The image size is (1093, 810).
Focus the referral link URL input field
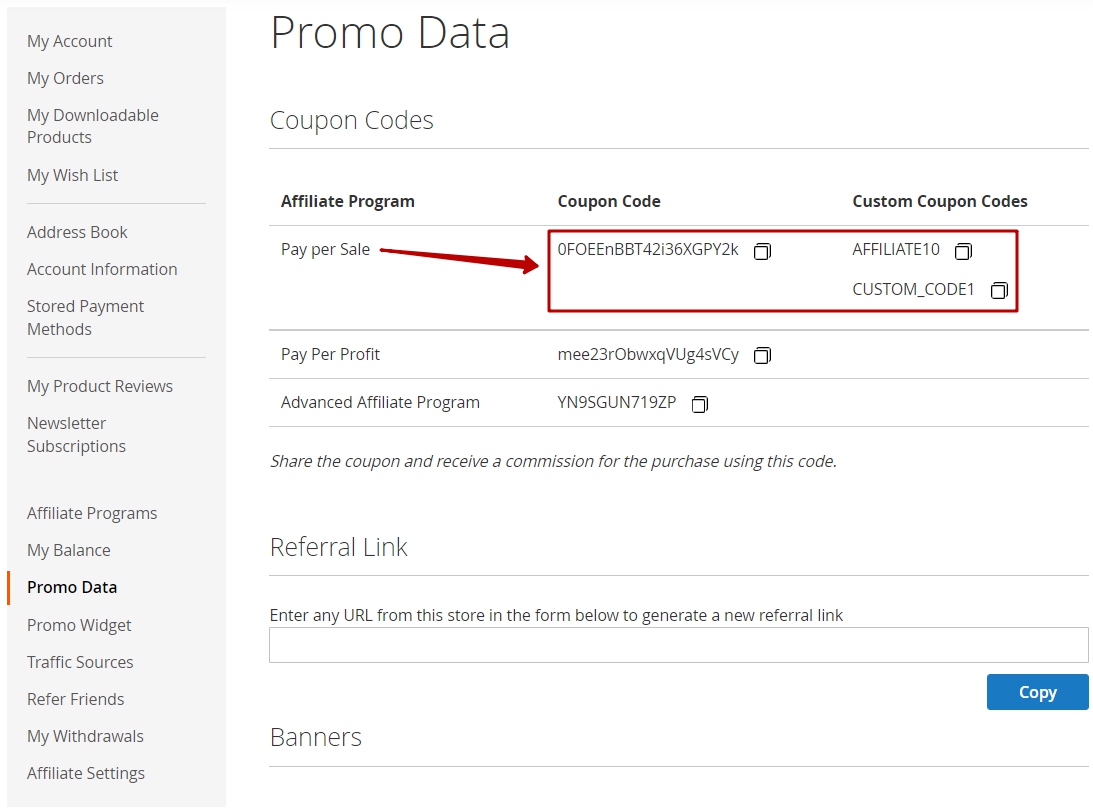(x=678, y=645)
